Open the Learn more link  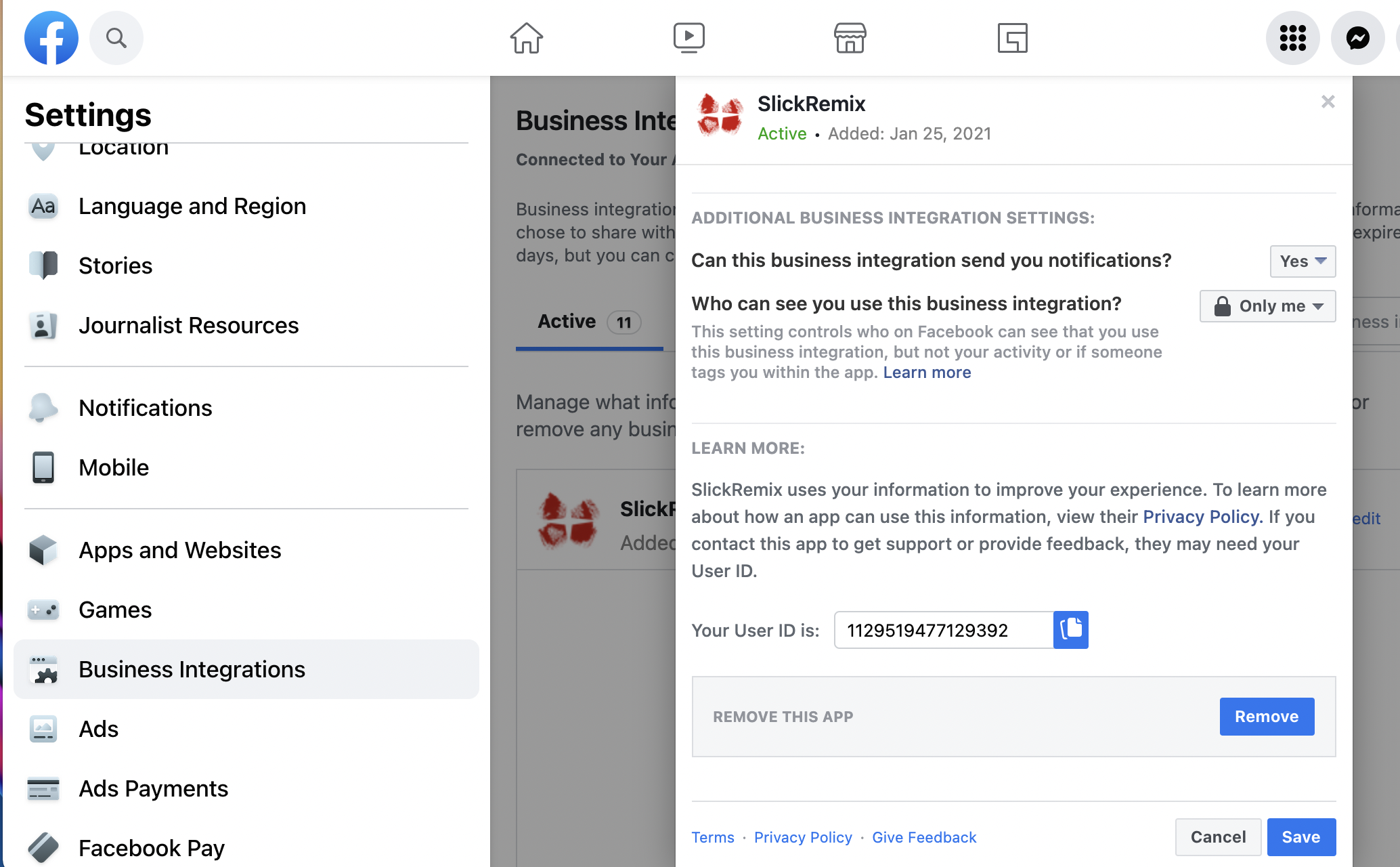click(927, 373)
